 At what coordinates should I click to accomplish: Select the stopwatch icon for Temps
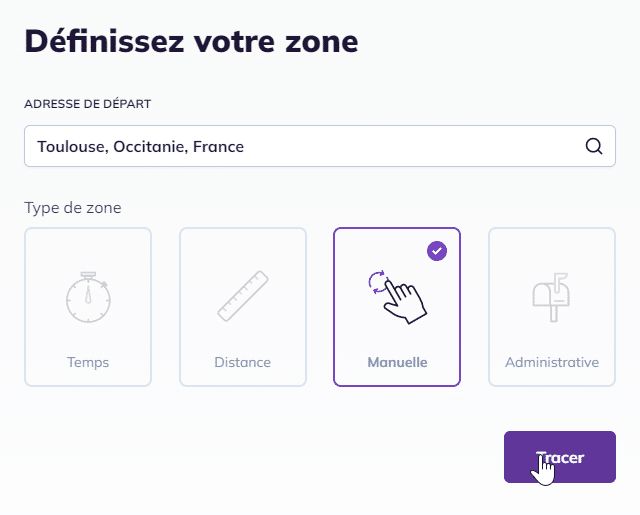coord(88,297)
